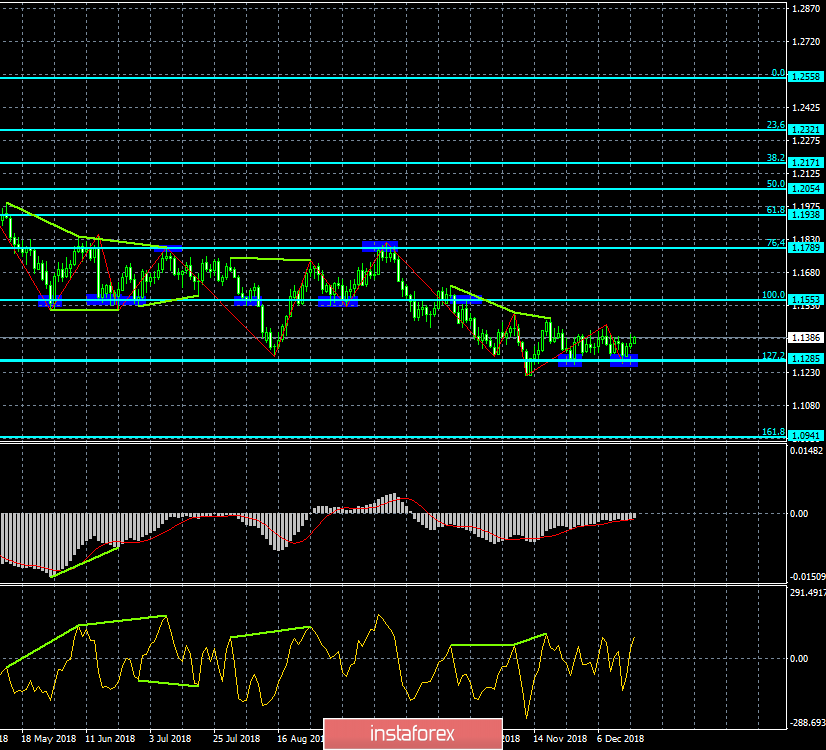This screenshot has height=750, width=826.
Task: Click the 38.2 Fibonacci level text
Action: point(775,158)
